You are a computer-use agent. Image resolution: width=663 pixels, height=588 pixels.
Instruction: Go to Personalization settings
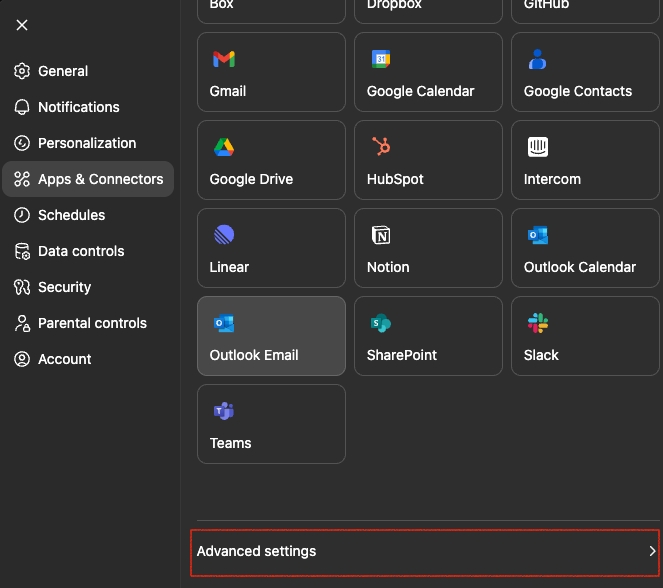87,143
